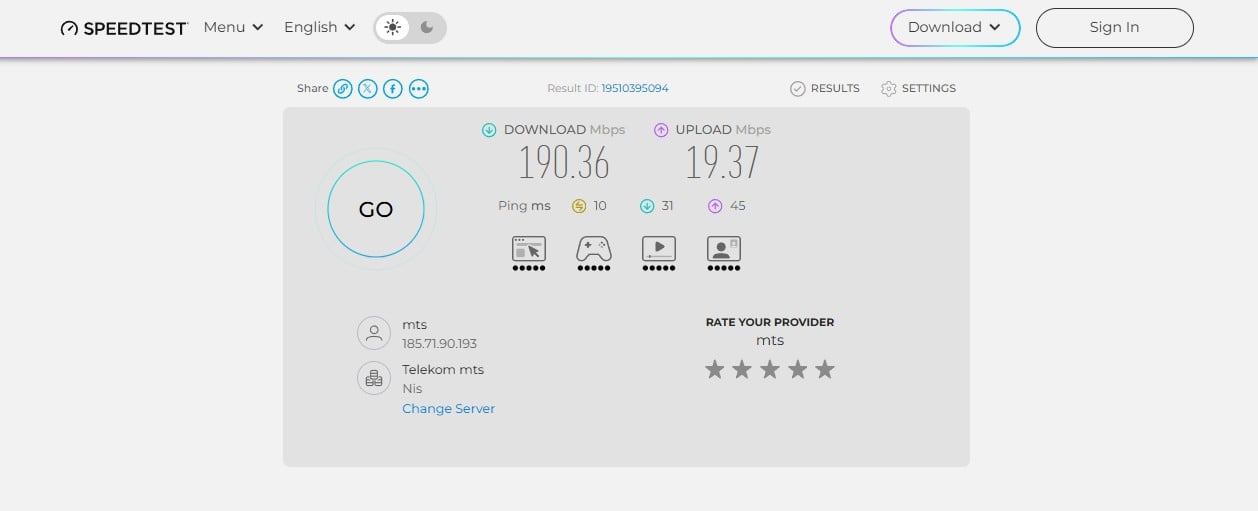Image resolution: width=1258 pixels, height=511 pixels.
Task: Click the idle latency ping icon
Action: pos(578,206)
